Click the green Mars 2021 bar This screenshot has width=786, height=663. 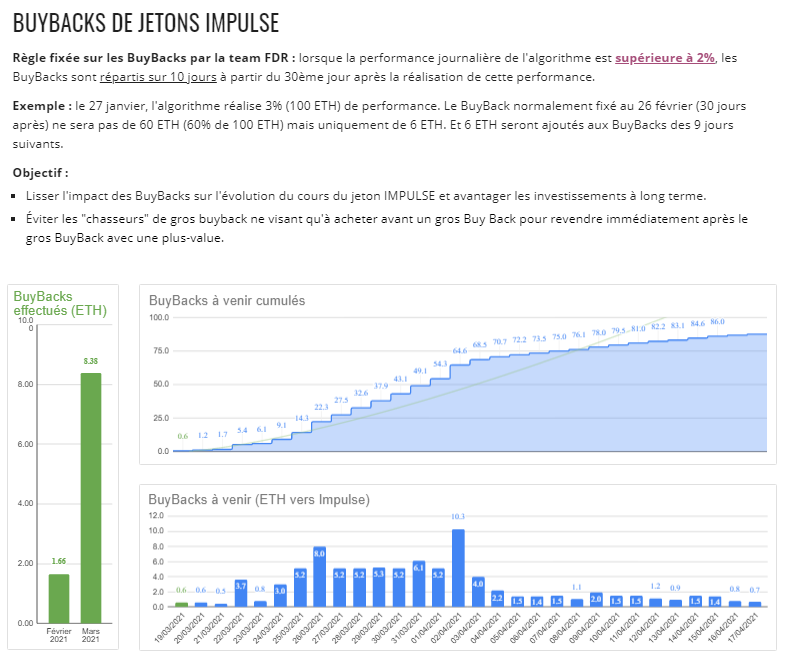click(x=91, y=498)
